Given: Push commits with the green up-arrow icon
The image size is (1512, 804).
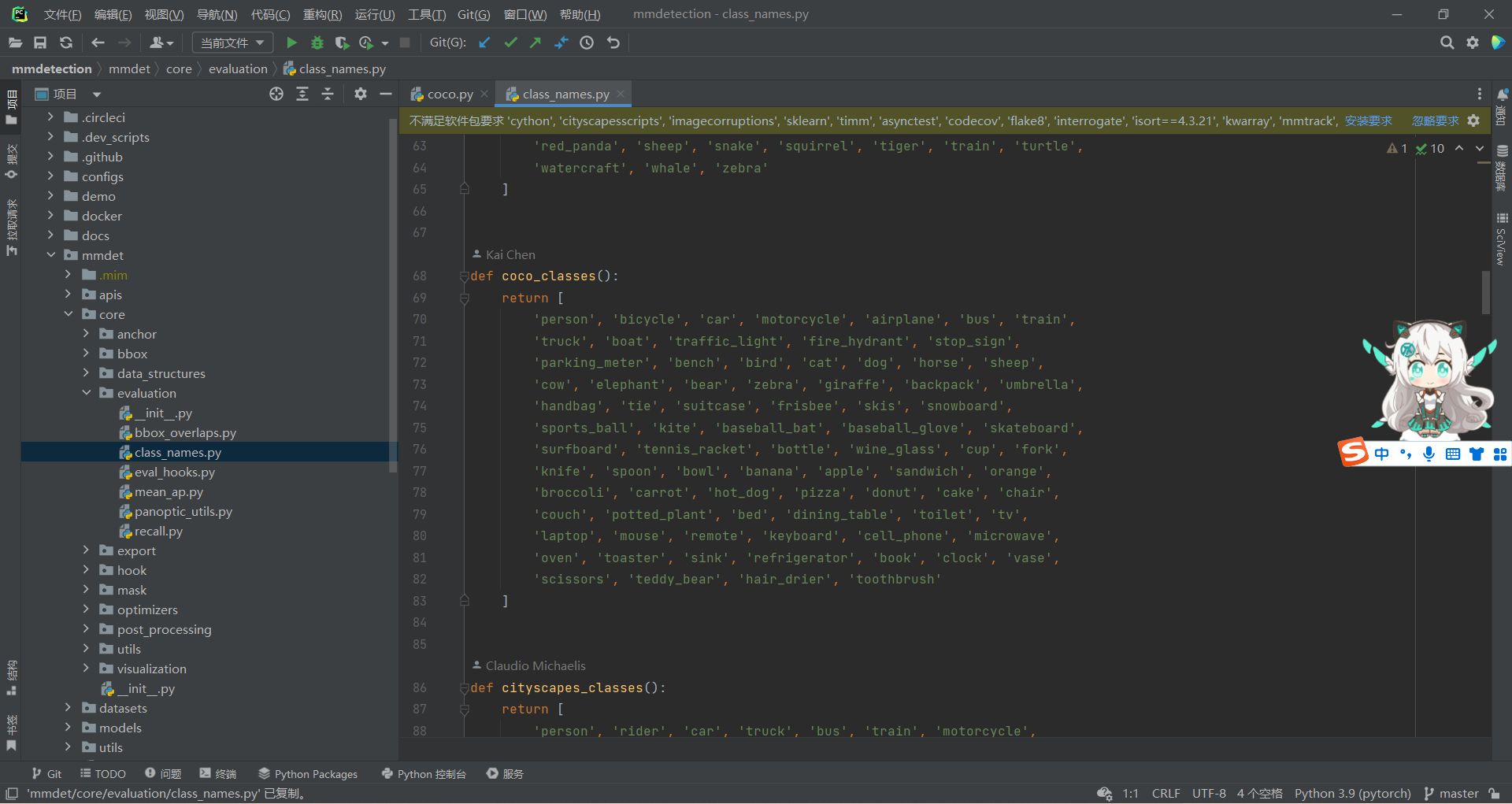Looking at the screenshot, I should tap(535, 43).
